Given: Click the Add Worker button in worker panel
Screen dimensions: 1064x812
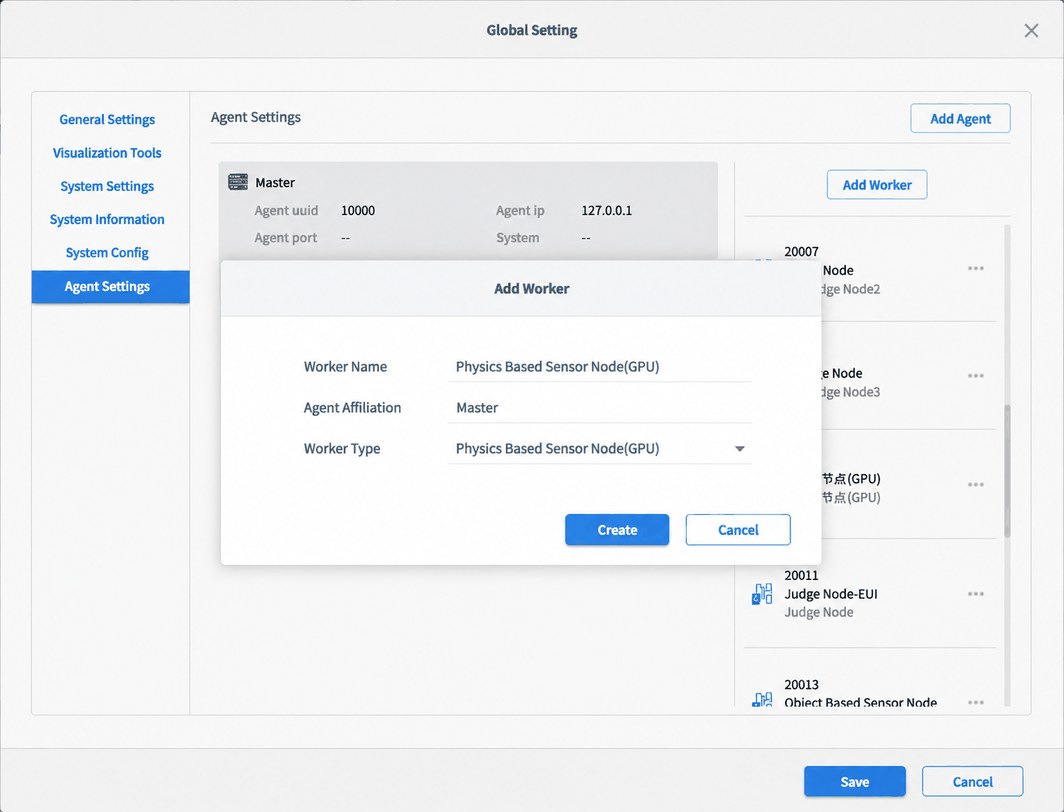Looking at the screenshot, I should coord(877,185).
